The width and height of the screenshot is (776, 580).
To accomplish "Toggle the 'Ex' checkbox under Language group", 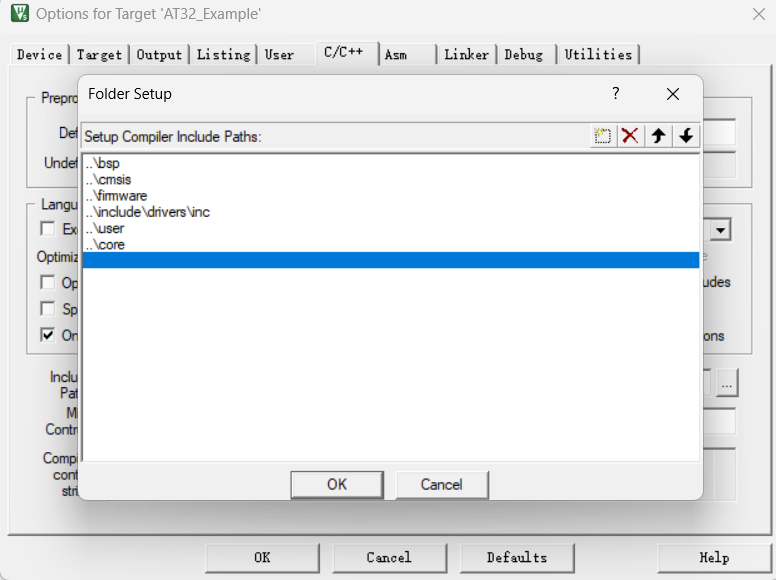I will coord(48,229).
